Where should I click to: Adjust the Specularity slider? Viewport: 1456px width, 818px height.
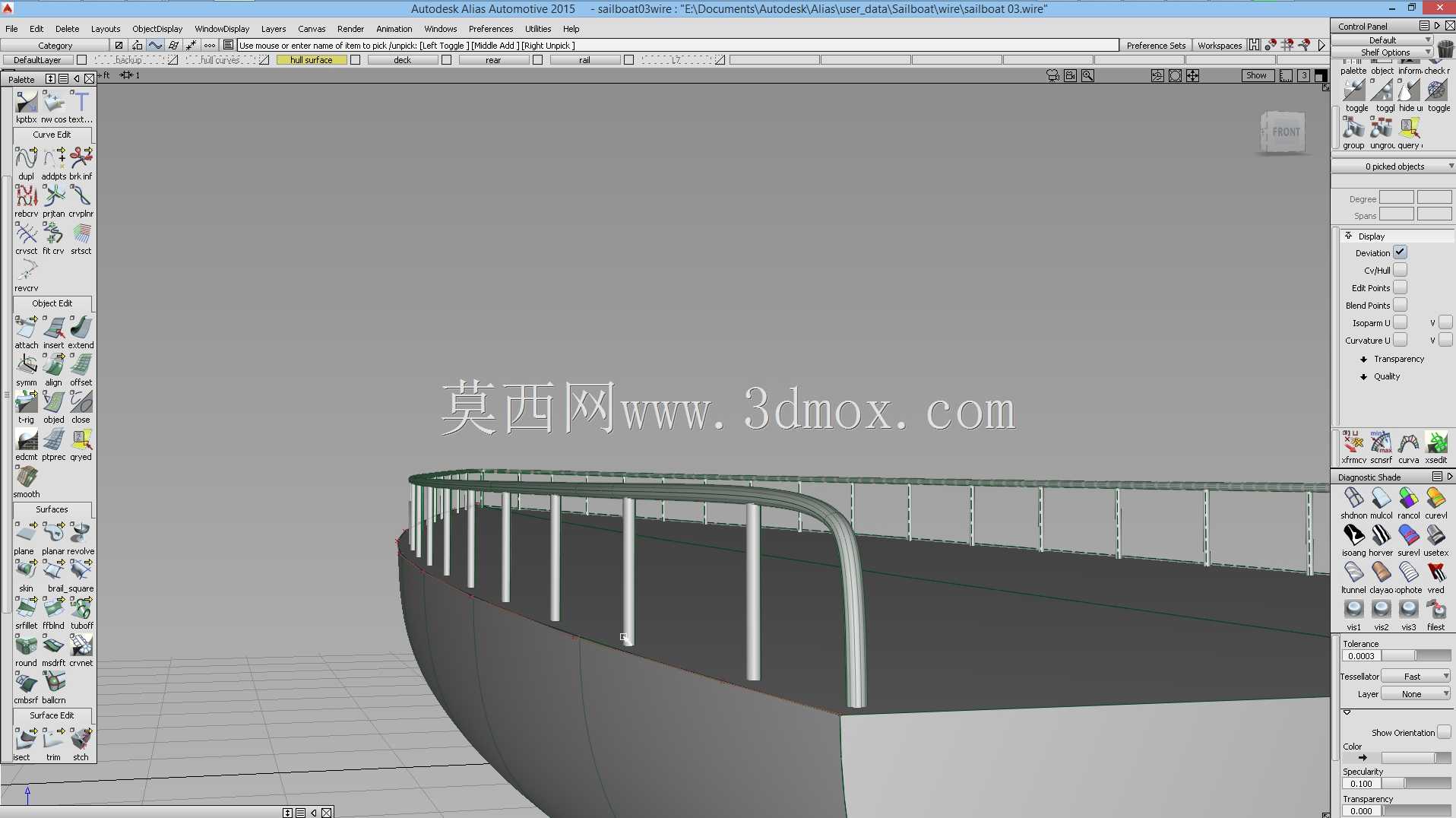[1416, 783]
